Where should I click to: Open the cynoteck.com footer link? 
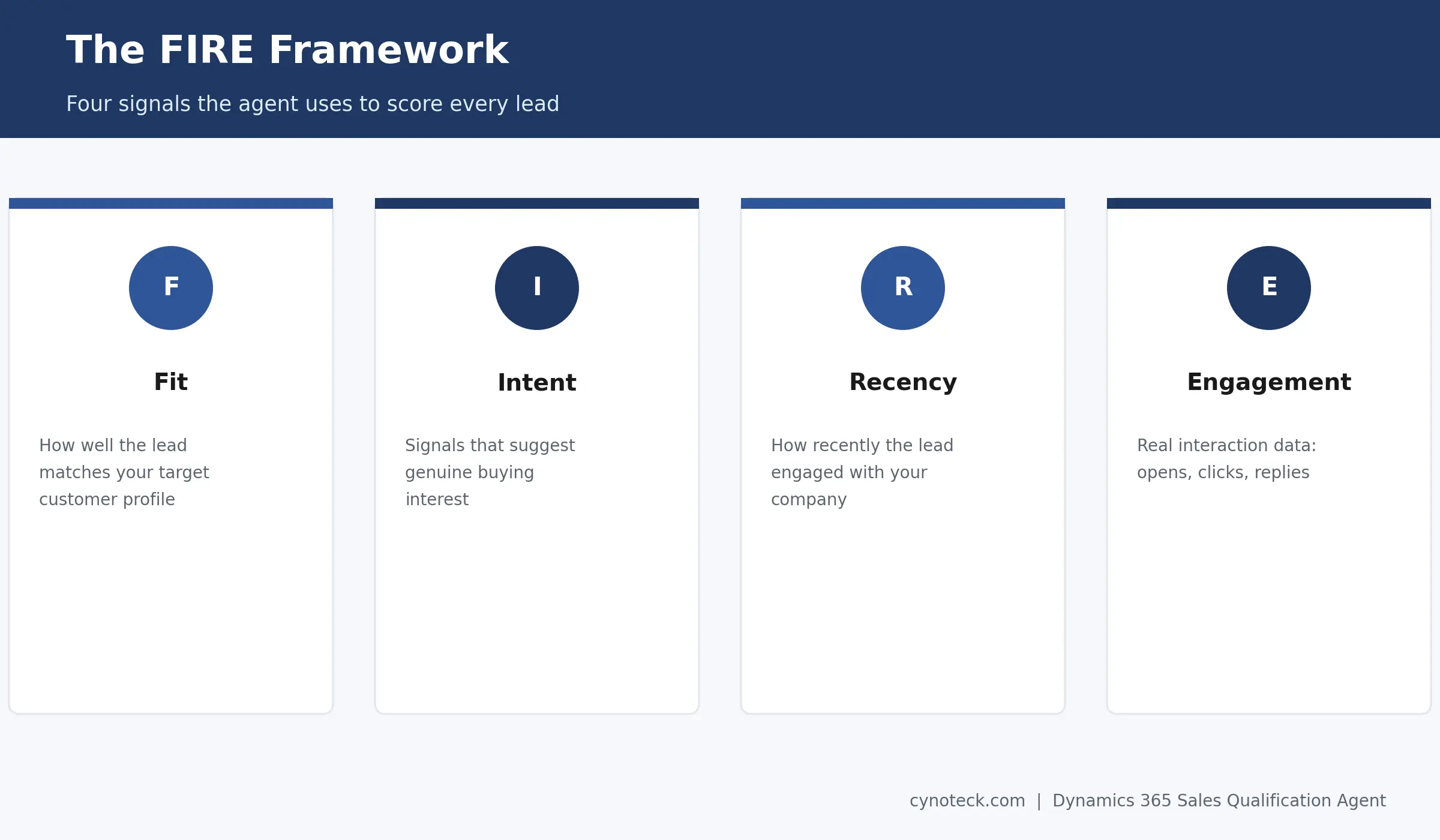pos(967,800)
